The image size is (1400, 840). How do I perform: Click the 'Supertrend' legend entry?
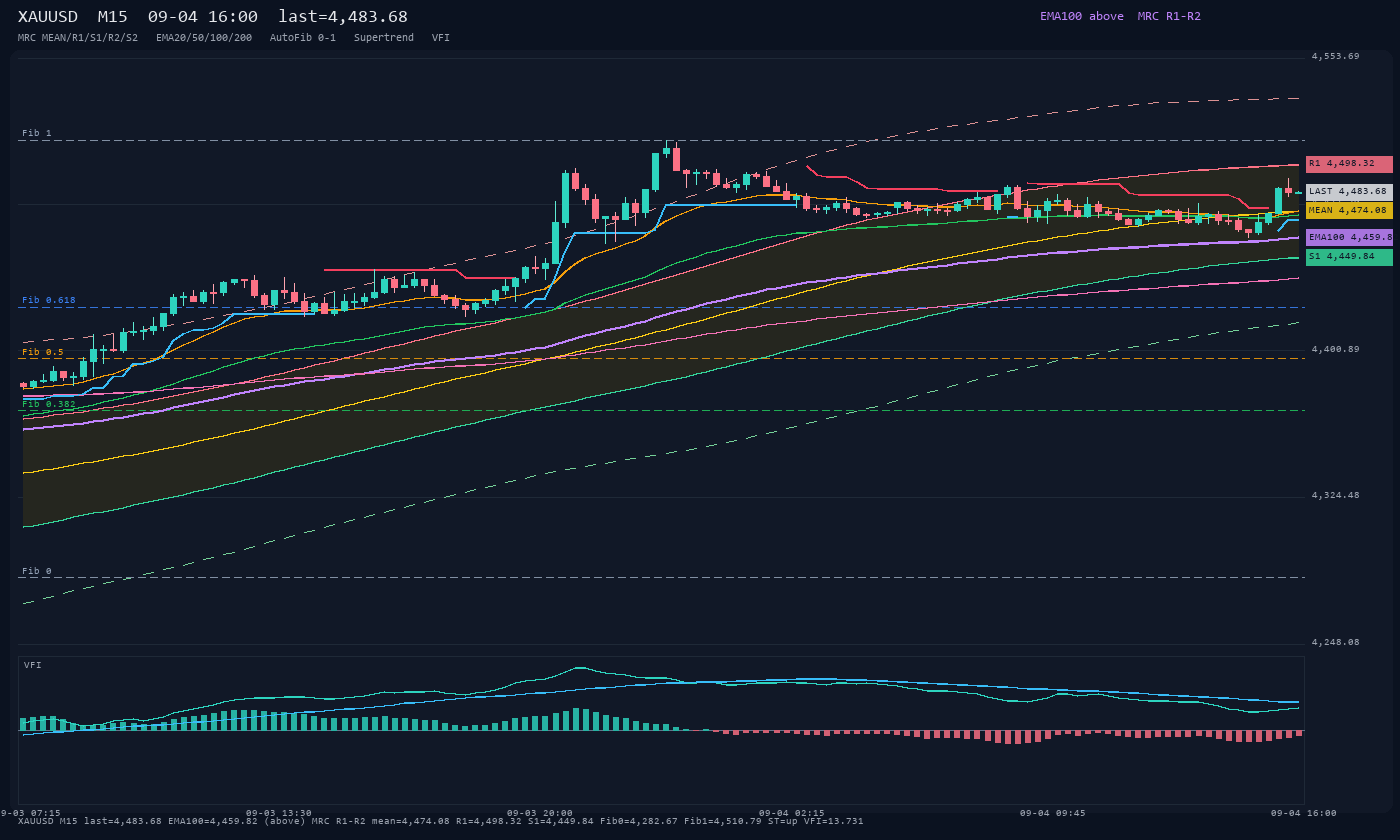(384, 38)
